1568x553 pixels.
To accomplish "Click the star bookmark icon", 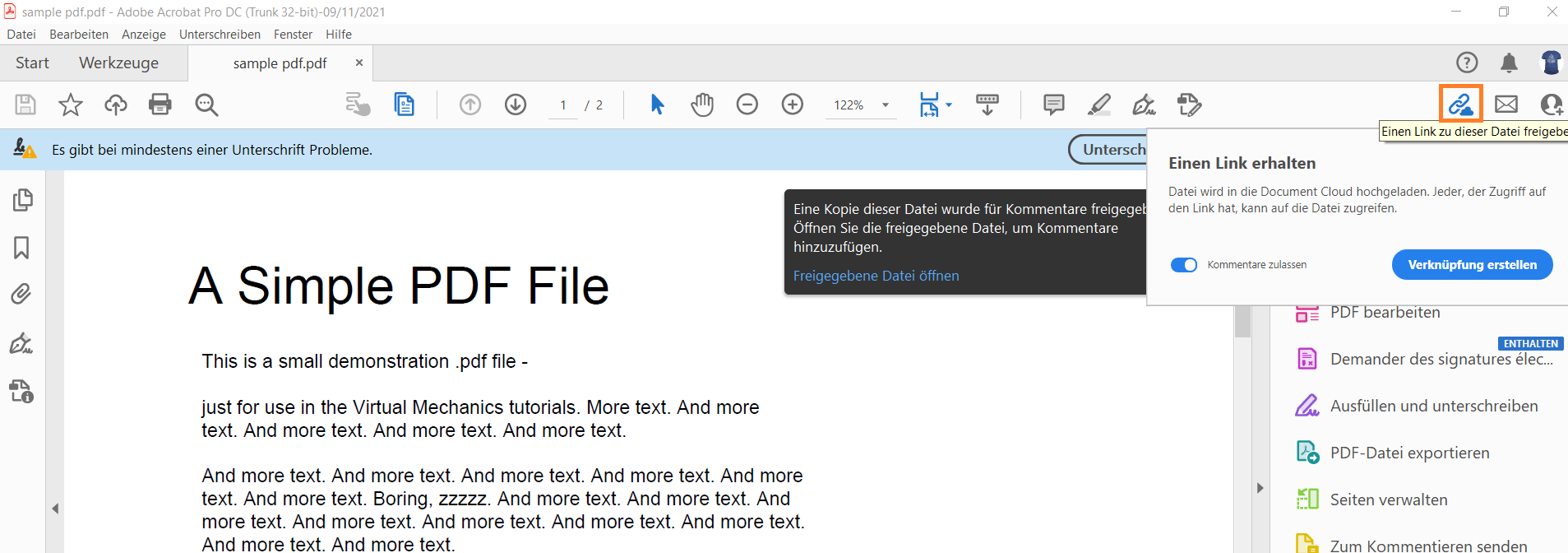I will (x=71, y=105).
